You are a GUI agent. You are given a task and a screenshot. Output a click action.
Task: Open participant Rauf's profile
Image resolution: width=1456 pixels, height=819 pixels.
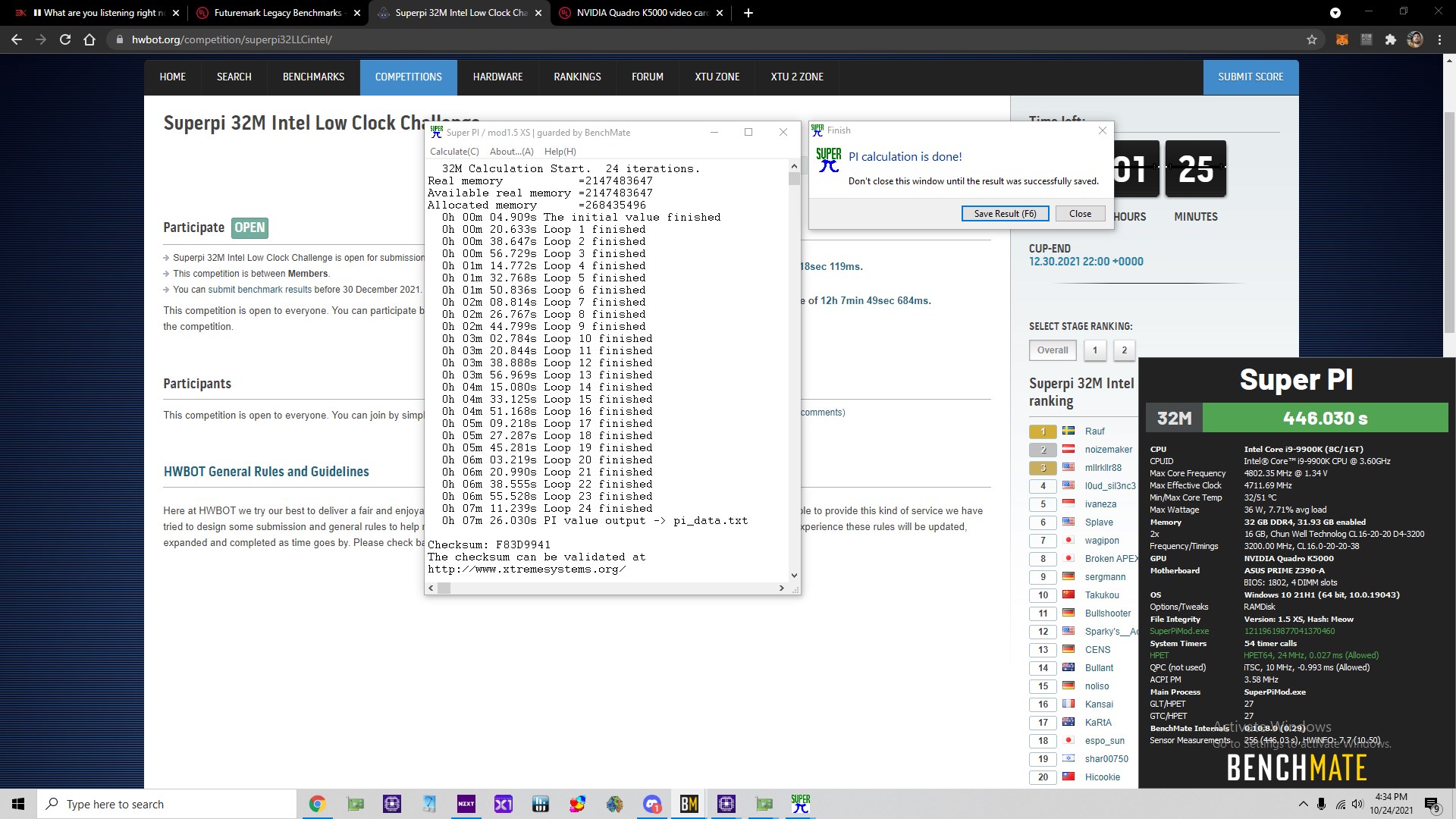coord(1094,431)
